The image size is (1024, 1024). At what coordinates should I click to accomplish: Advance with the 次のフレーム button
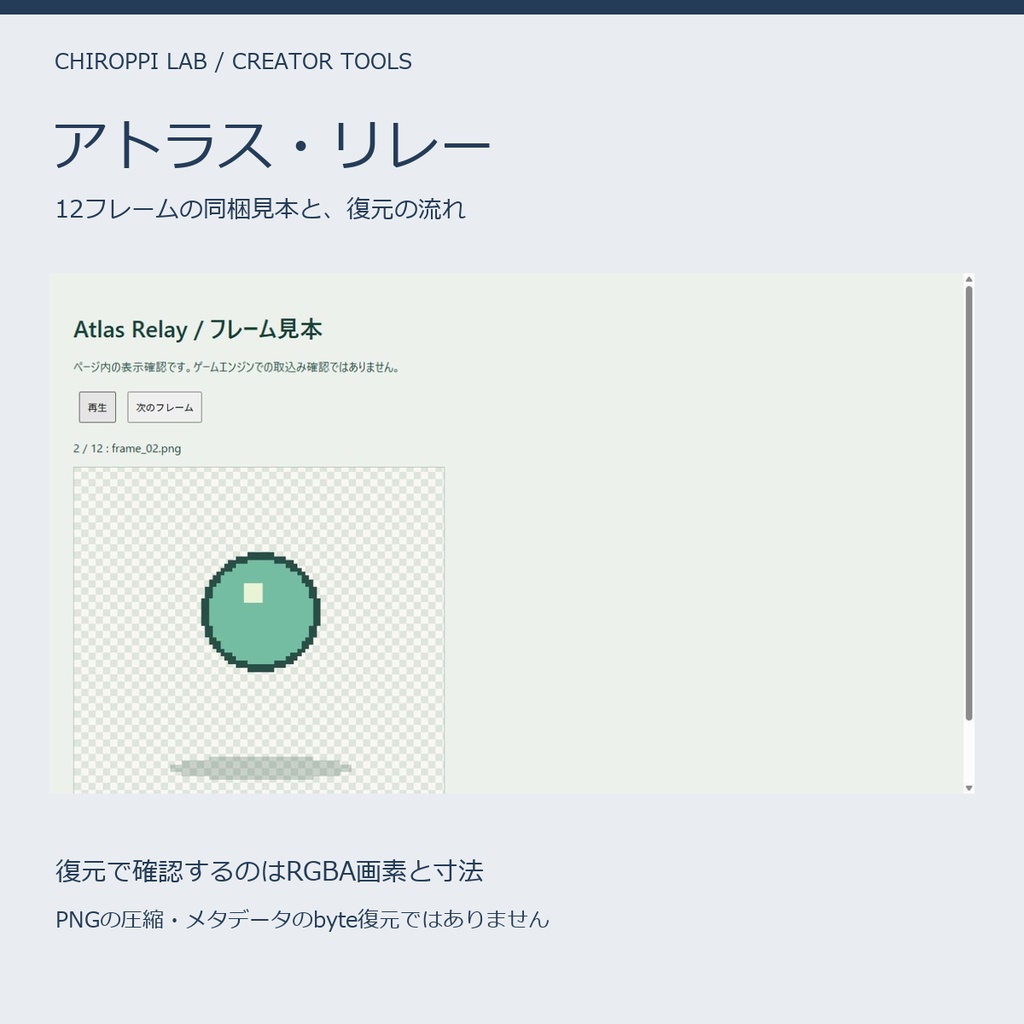tap(165, 408)
